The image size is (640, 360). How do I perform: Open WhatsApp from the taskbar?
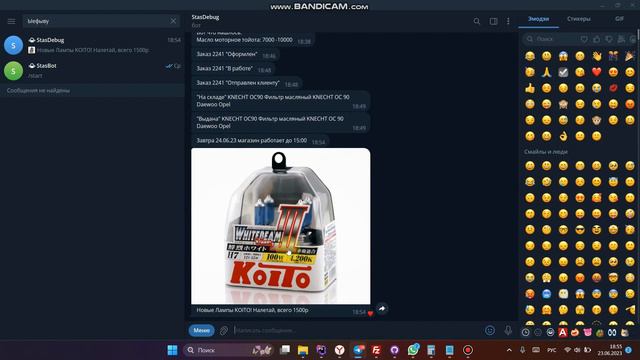point(413,350)
